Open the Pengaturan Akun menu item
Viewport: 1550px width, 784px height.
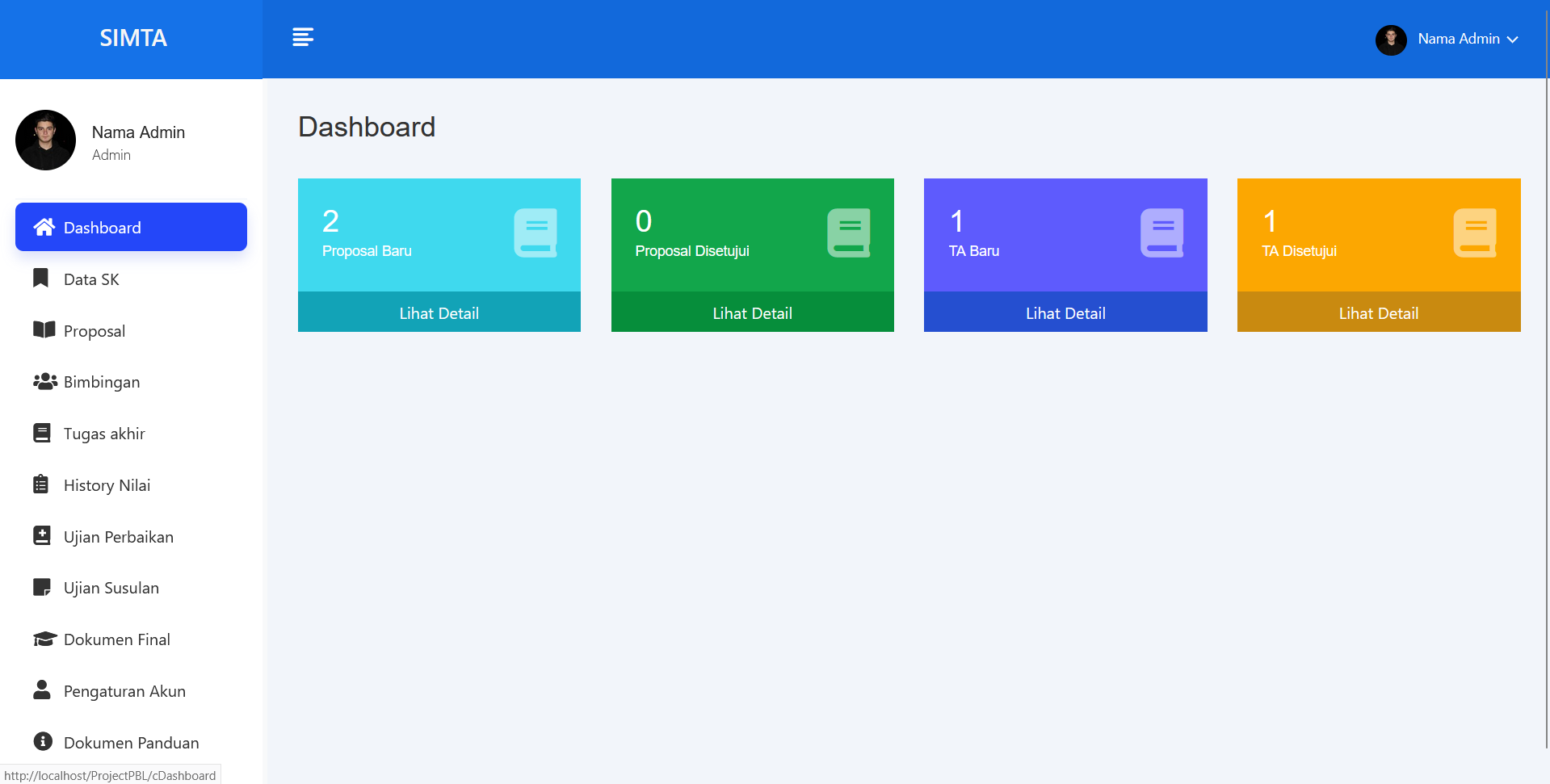pos(124,691)
